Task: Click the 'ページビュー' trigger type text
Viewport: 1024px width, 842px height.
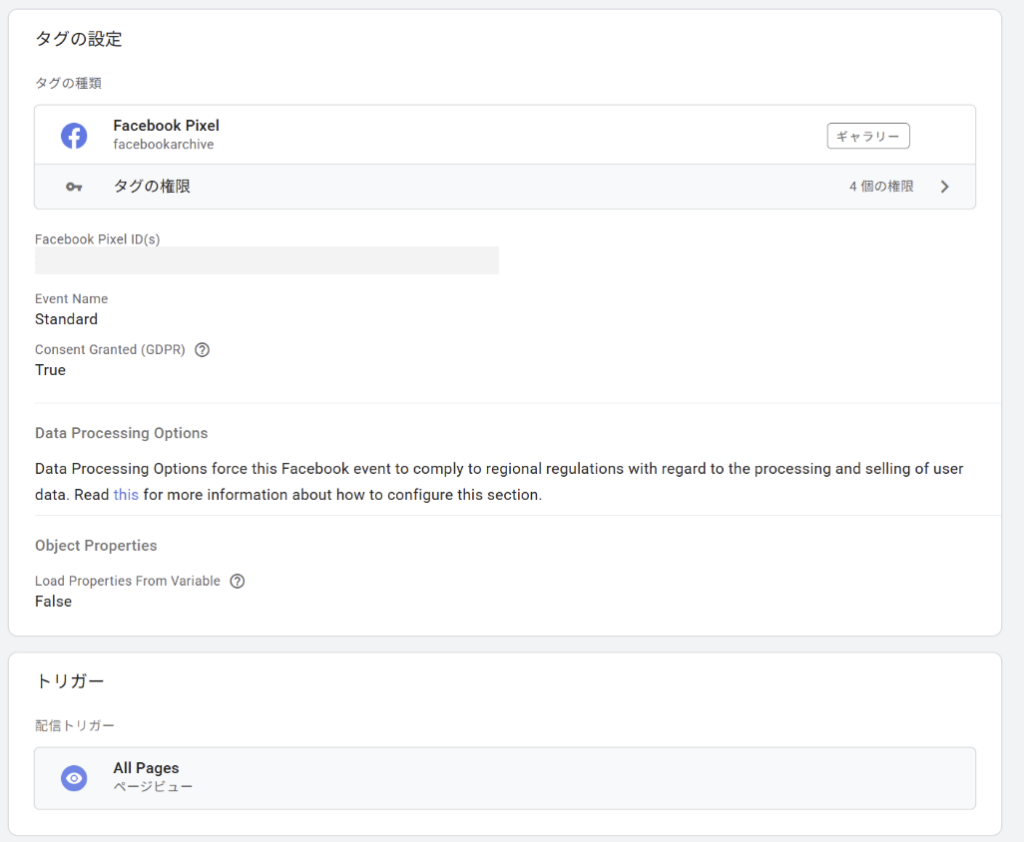Action: [153, 786]
